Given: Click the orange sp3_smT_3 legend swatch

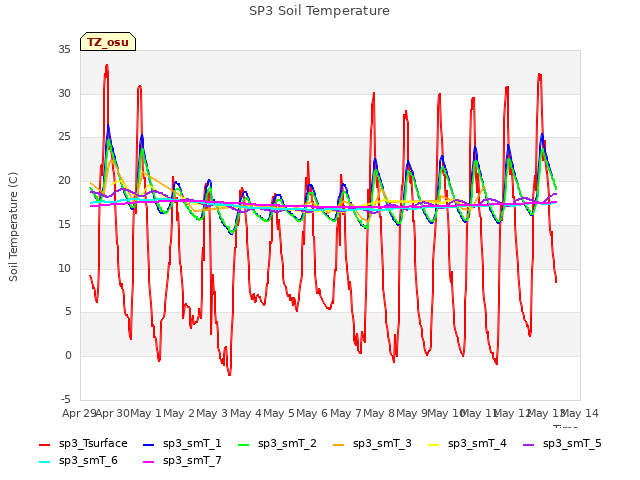Looking at the screenshot, I should tap(339, 444).
